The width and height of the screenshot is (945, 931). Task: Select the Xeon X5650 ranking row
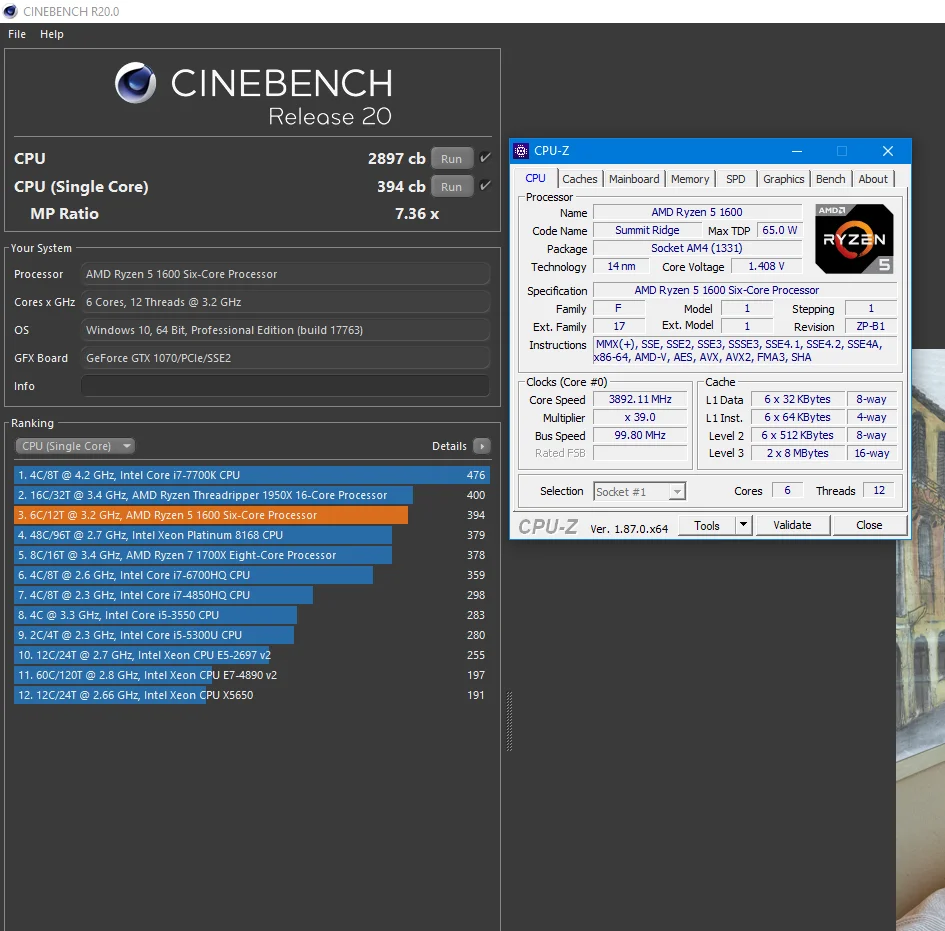coord(252,695)
